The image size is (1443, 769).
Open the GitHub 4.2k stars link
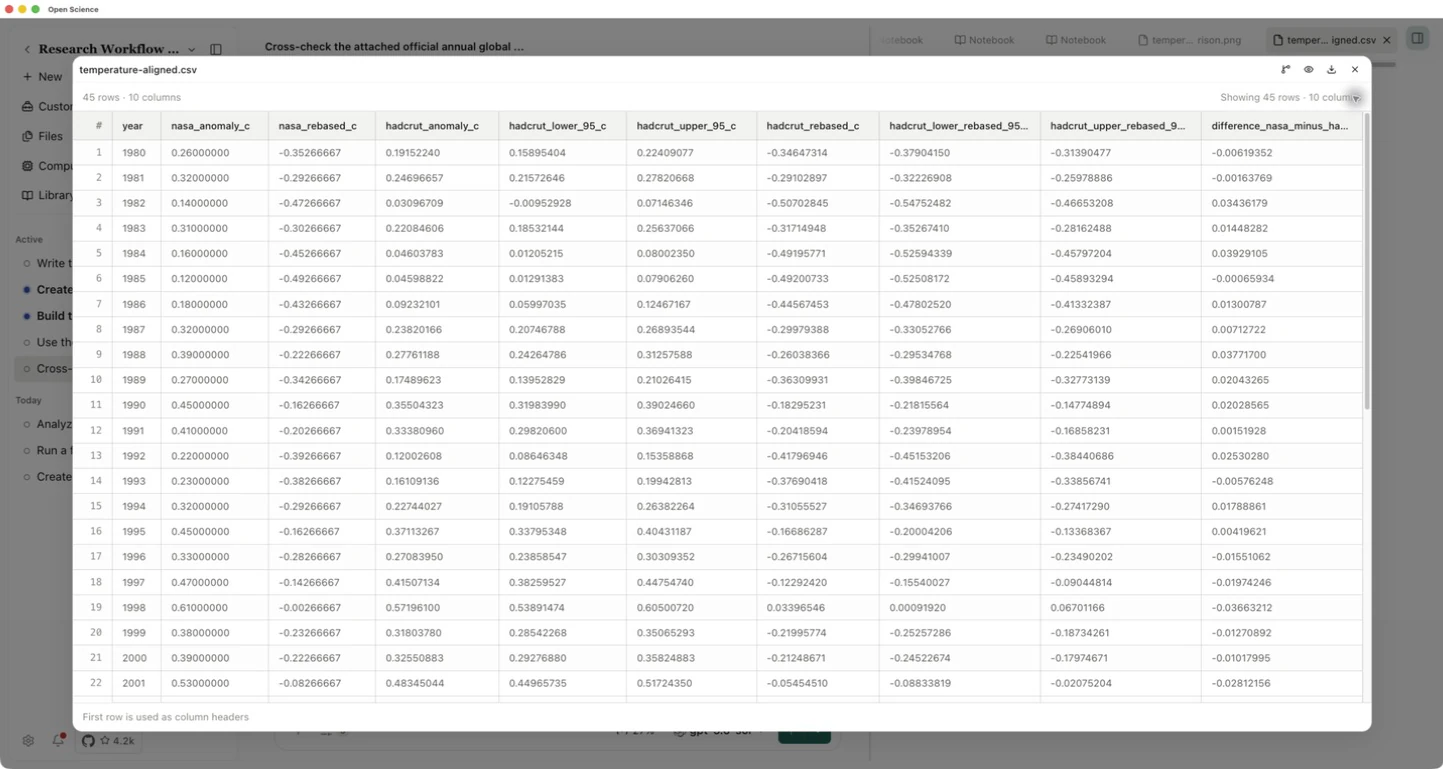(x=109, y=741)
